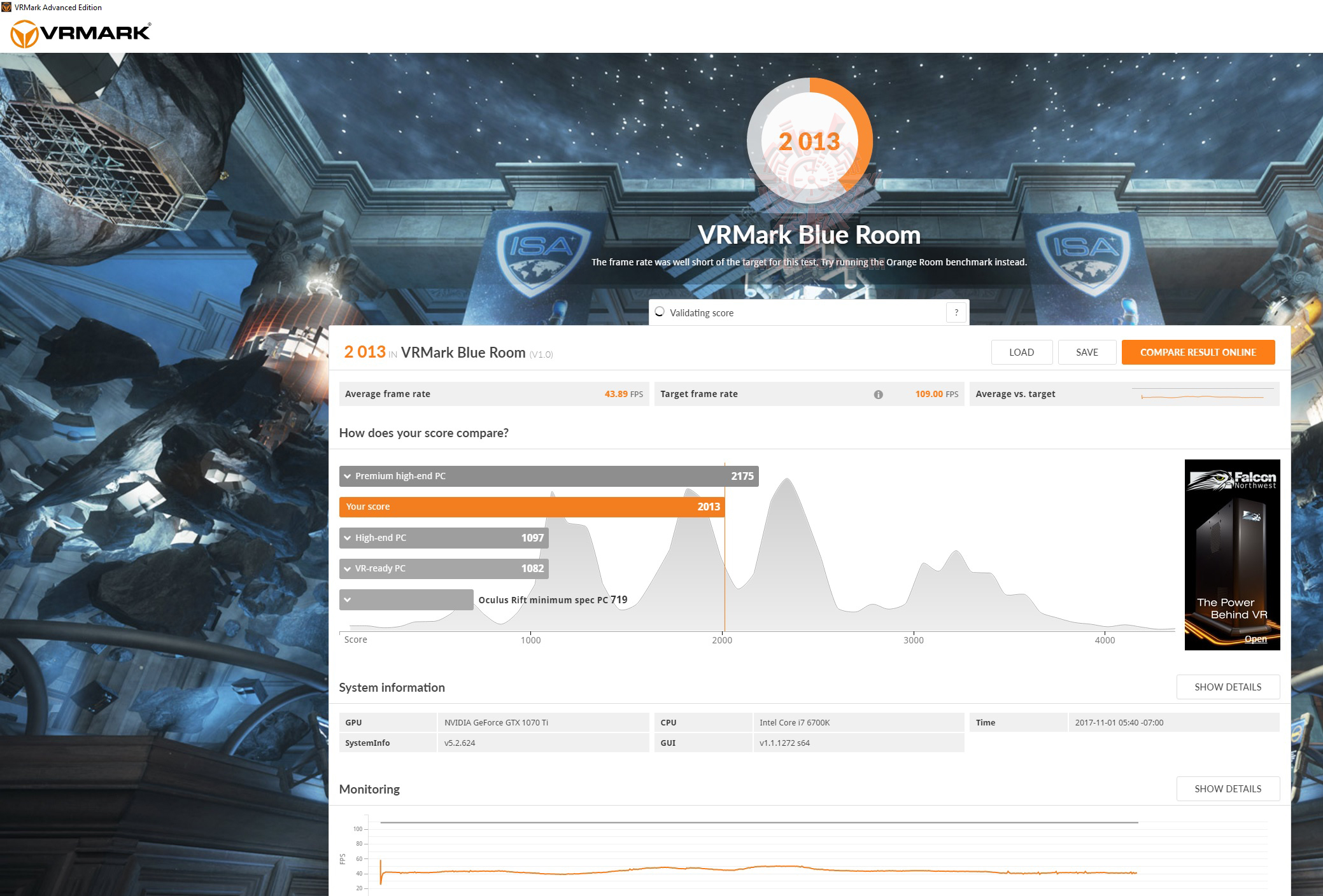Click the chevron on the Your score bar
This screenshot has width=1323, height=896.
tap(348, 507)
